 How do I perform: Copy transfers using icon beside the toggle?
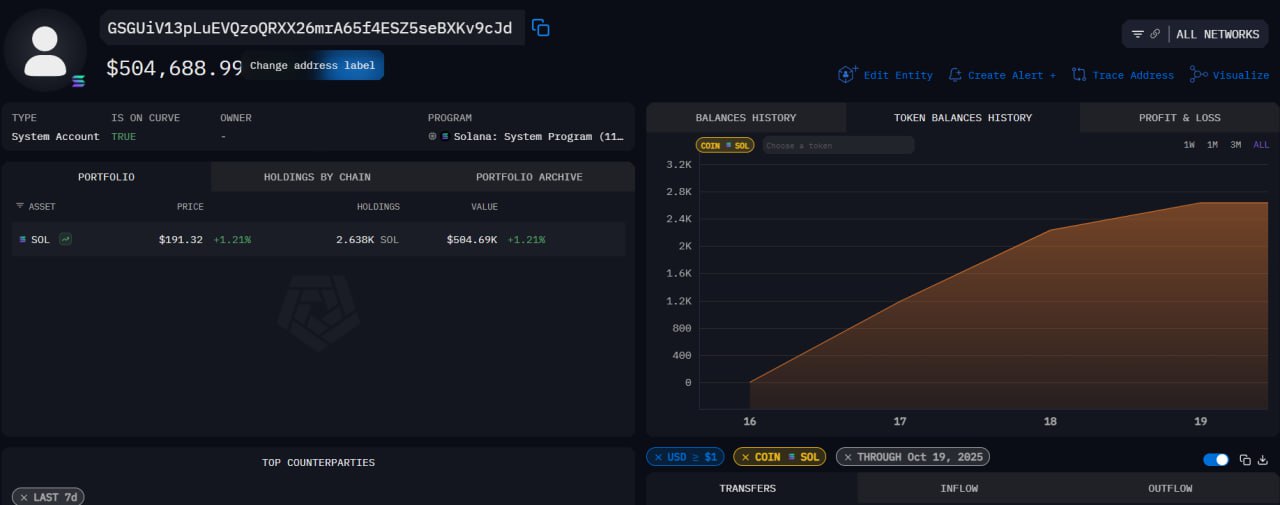click(1245, 460)
